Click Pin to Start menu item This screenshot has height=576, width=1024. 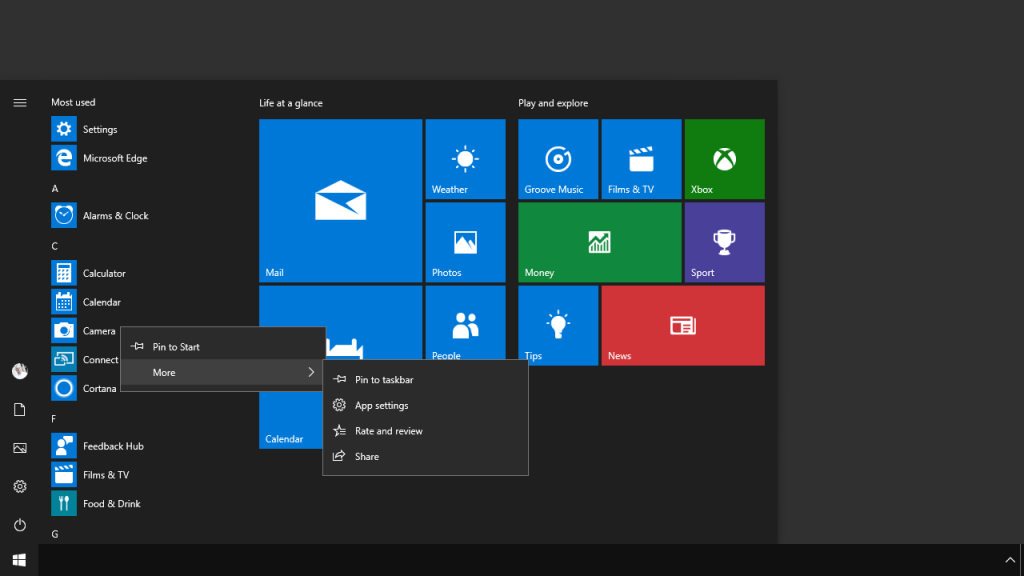coord(176,347)
